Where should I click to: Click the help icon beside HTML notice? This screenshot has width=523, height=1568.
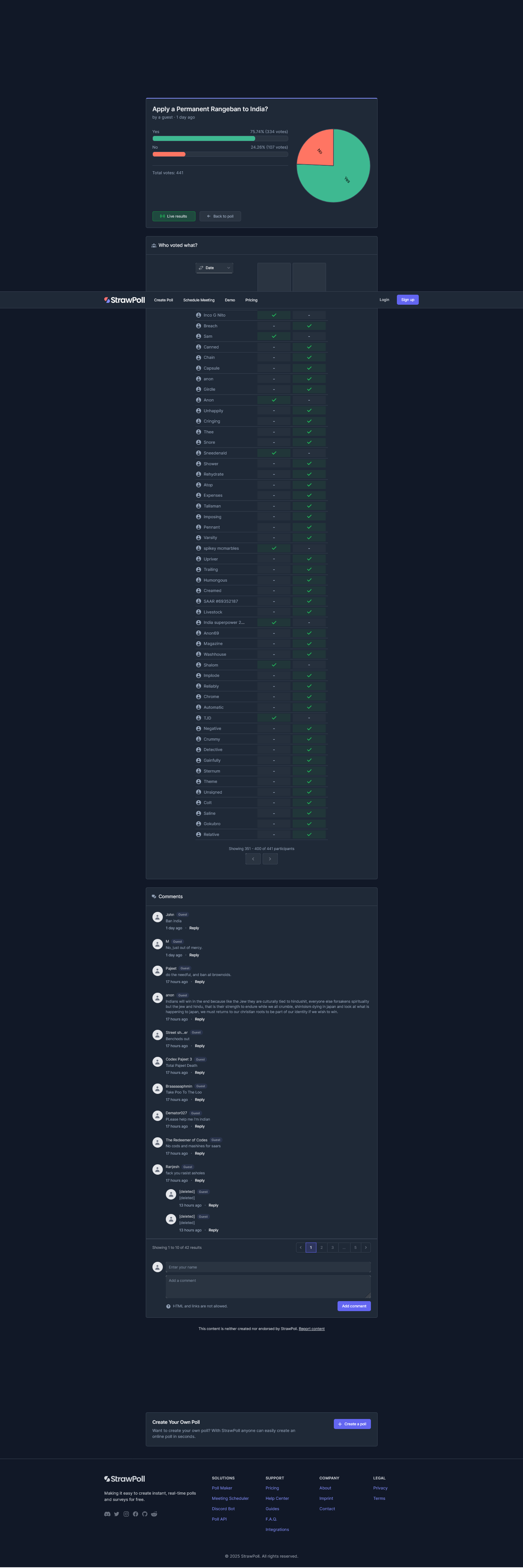168,1306
